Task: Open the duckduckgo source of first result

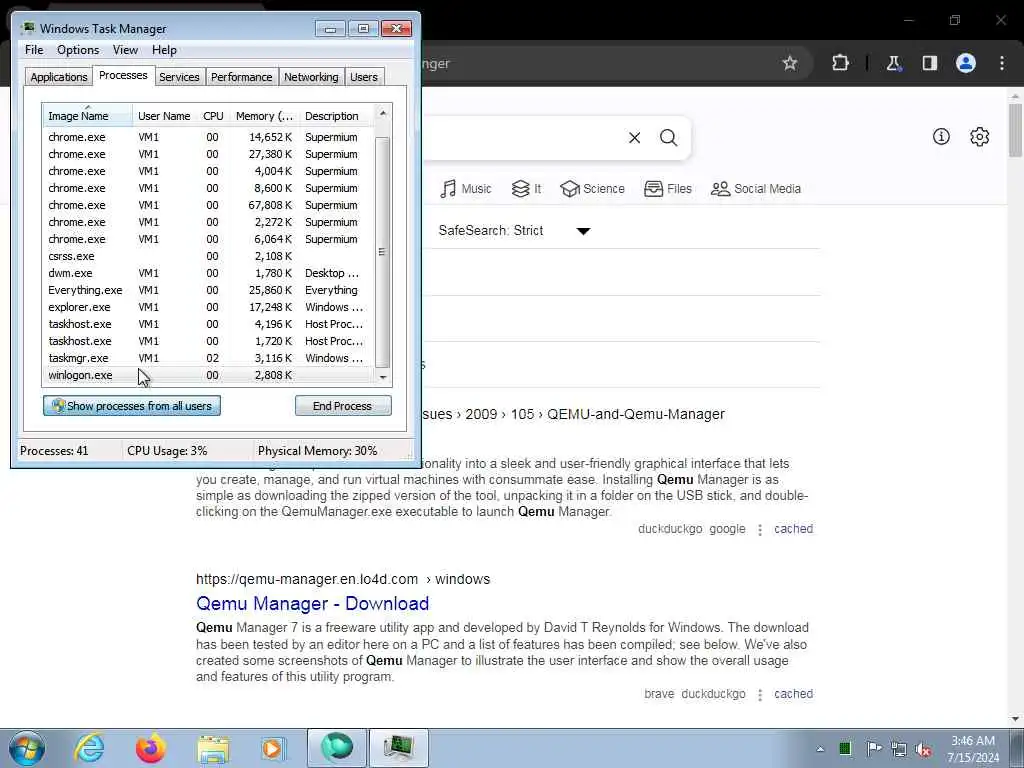Action: [x=670, y=529]
